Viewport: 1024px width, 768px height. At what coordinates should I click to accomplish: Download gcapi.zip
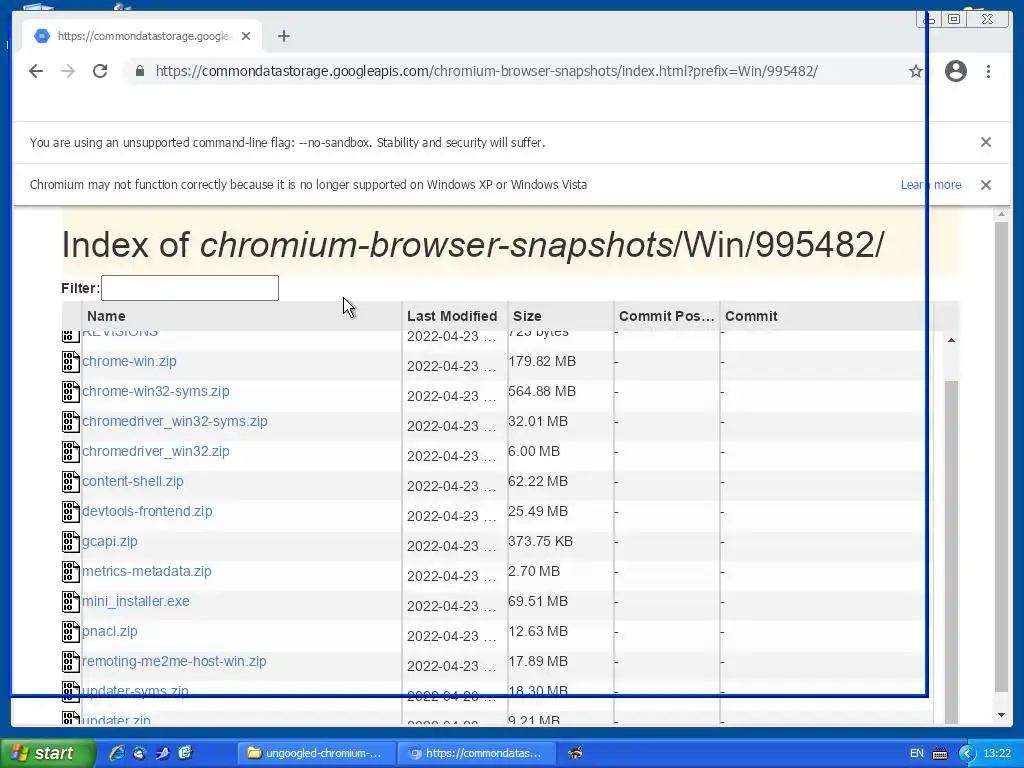[110, 541]
